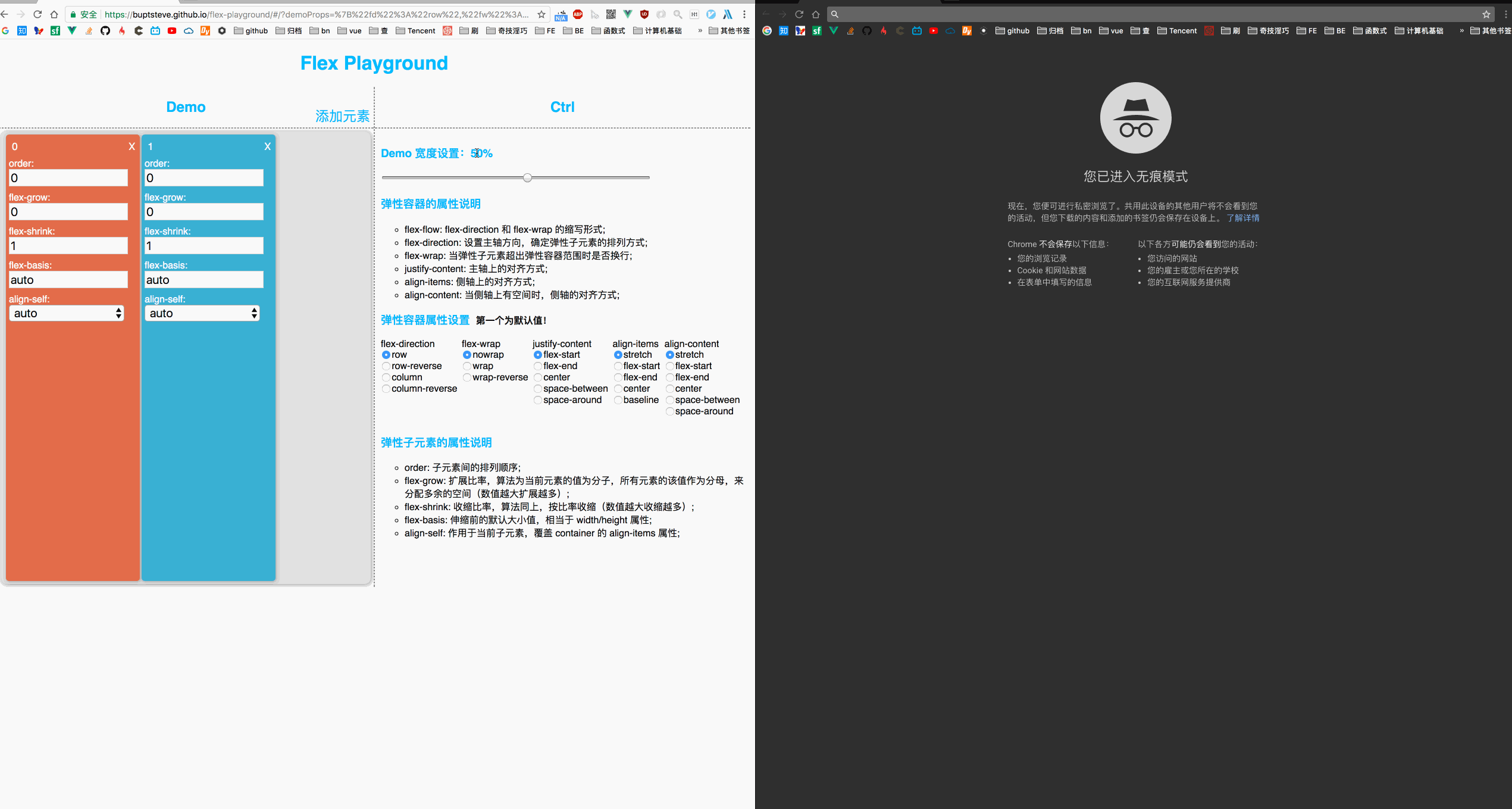The image size is (1512, 809).
Task: Bookmark this page with star icon
Action: coord(541,14)
